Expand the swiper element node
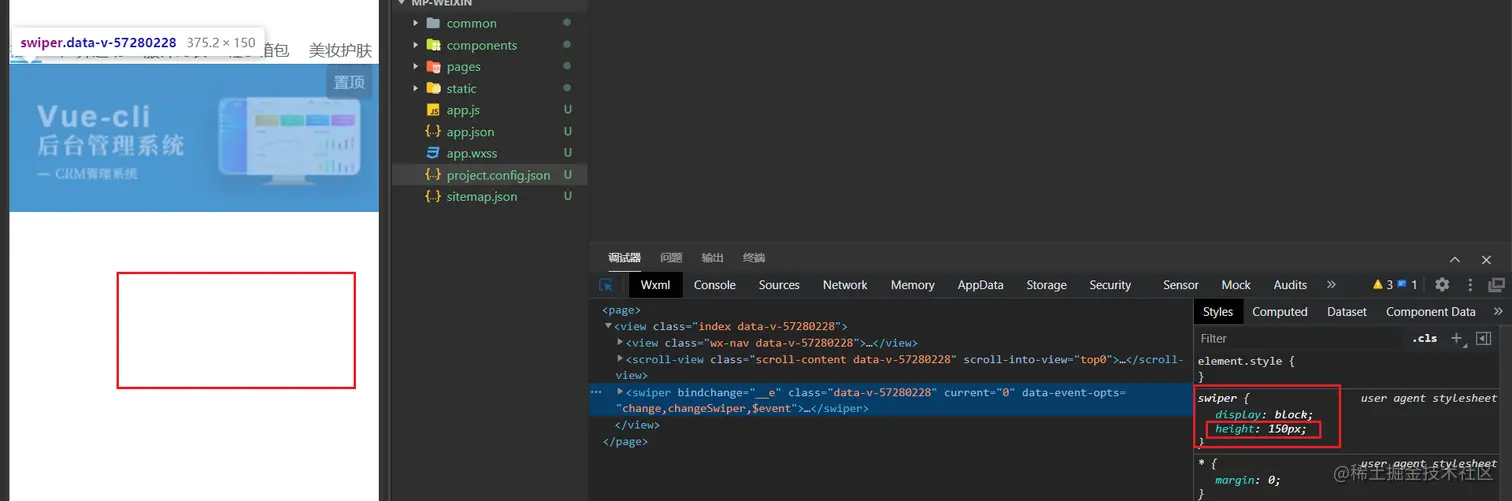The width and height of the screenshot is (1512, 501). click(x=621, y=392)
